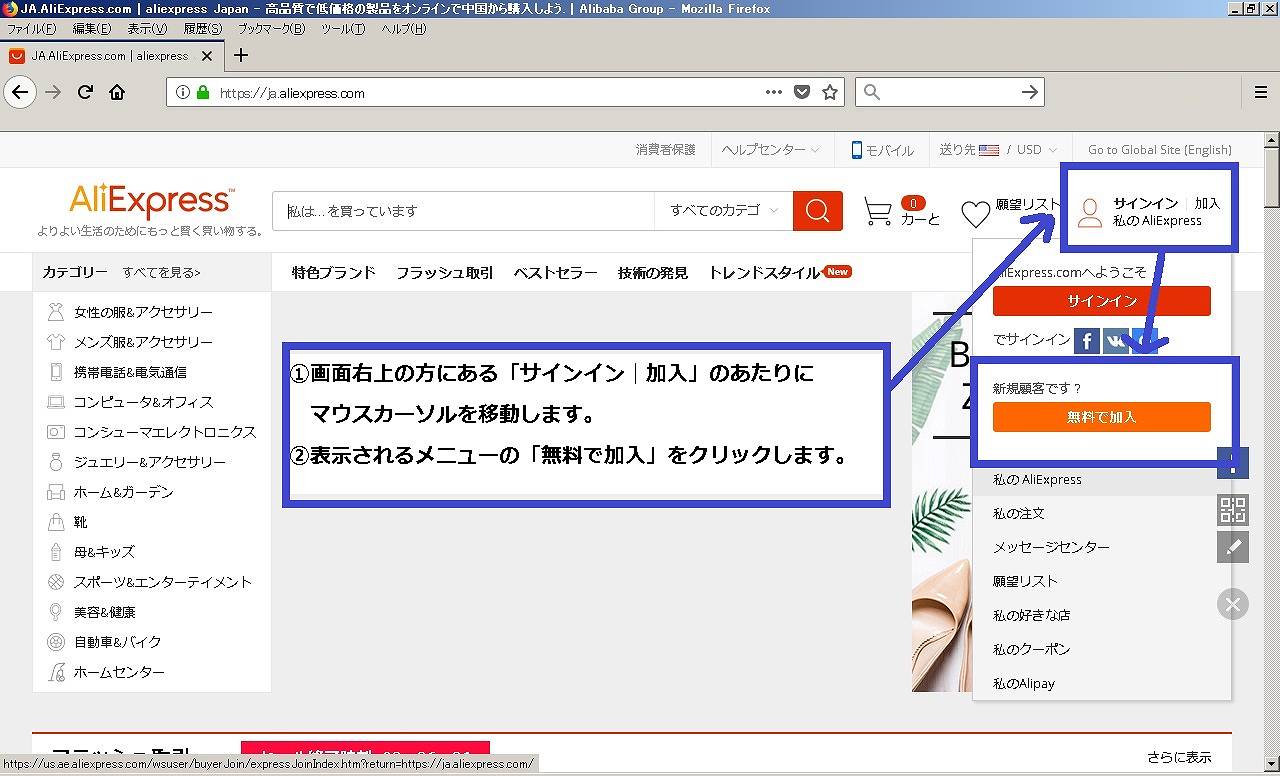Open the 表示(V) menu

[147, 29]
